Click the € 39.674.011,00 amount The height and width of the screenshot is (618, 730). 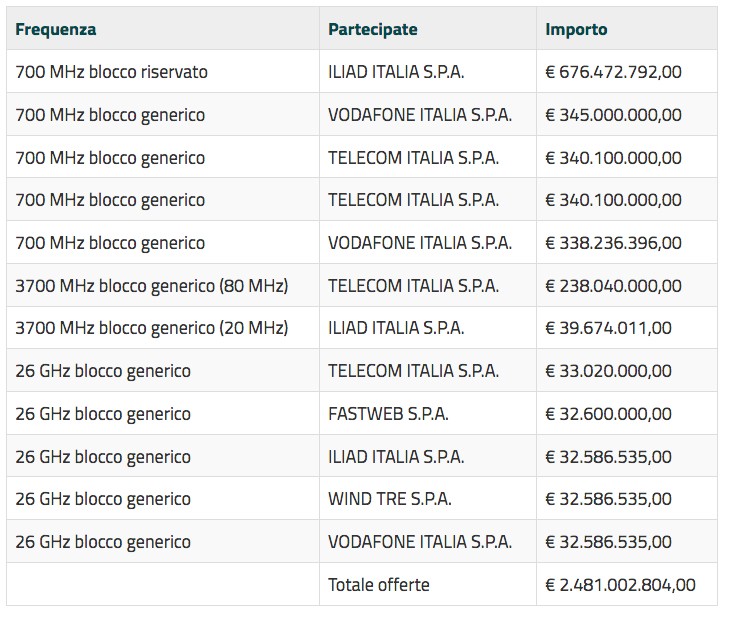(608, 328)
